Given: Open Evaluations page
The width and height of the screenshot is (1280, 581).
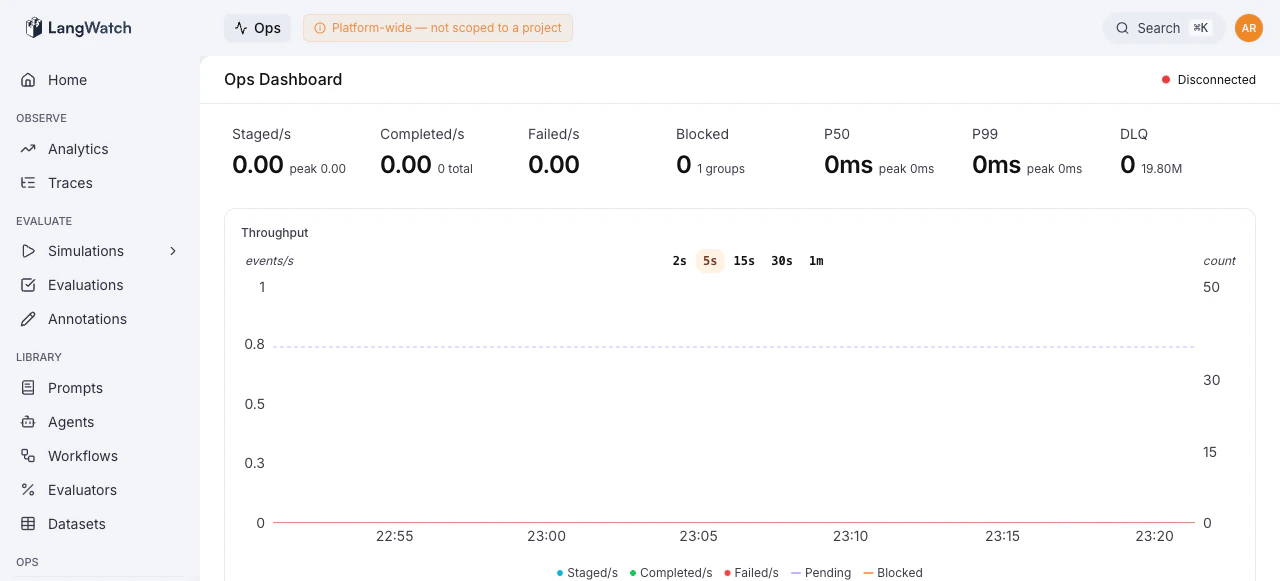Looking at the screenshot, I should tap(100, 285).
